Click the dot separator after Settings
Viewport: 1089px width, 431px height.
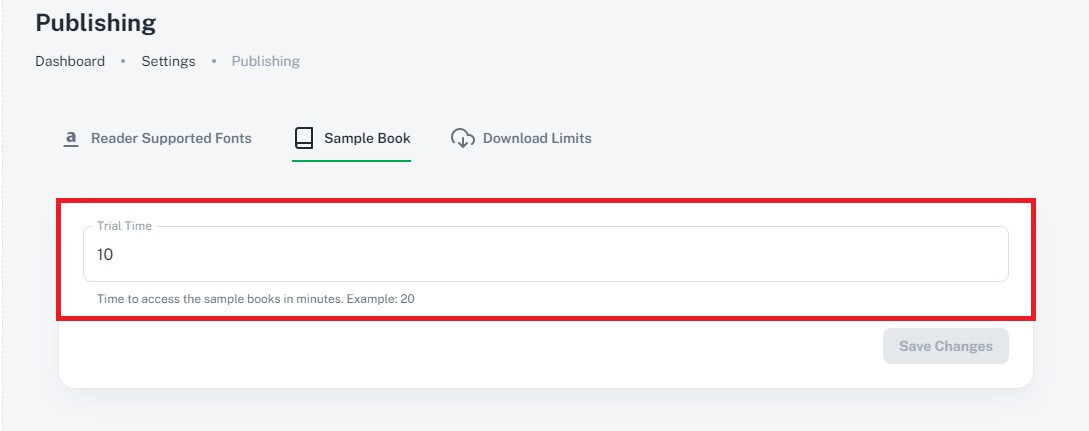click(214, 61)
